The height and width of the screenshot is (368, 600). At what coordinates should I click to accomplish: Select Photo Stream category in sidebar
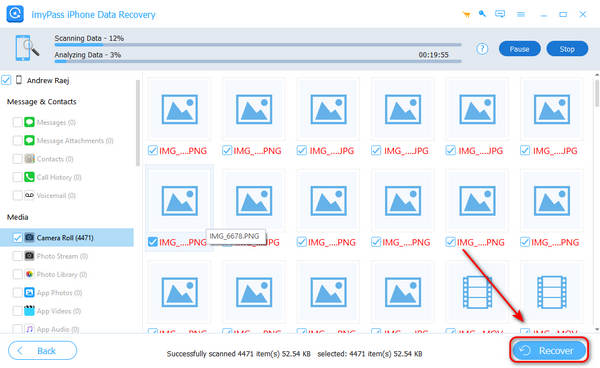(62, 256)
